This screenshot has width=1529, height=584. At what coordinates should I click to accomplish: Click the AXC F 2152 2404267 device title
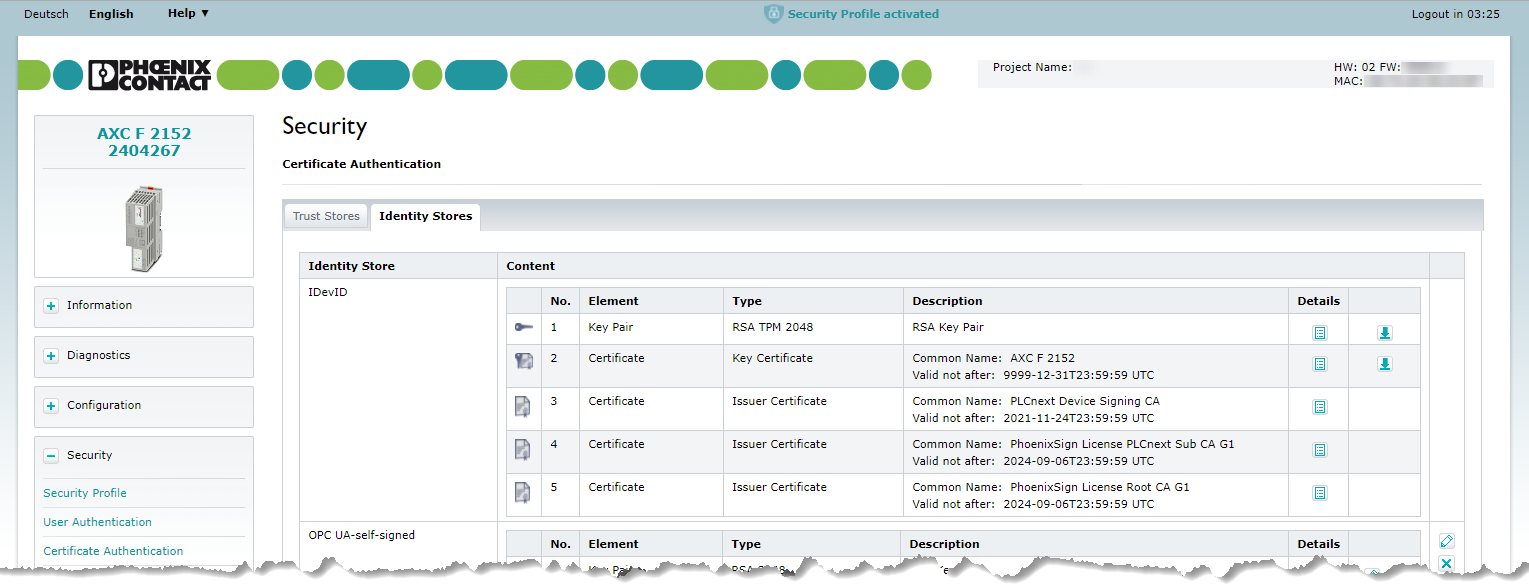144,142
